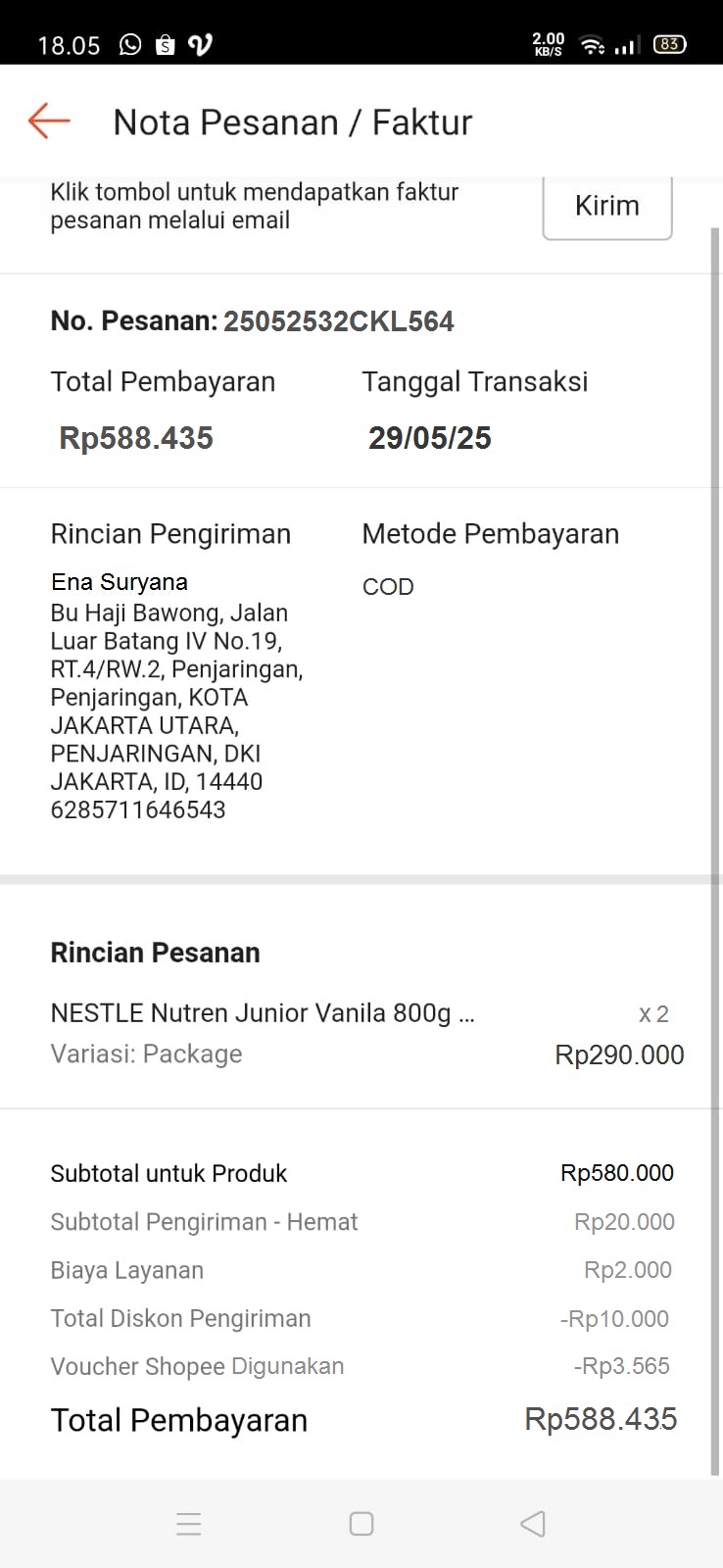Tap the WhatsApp status bar icon
723x1568 pixels.
click(130, 44)
